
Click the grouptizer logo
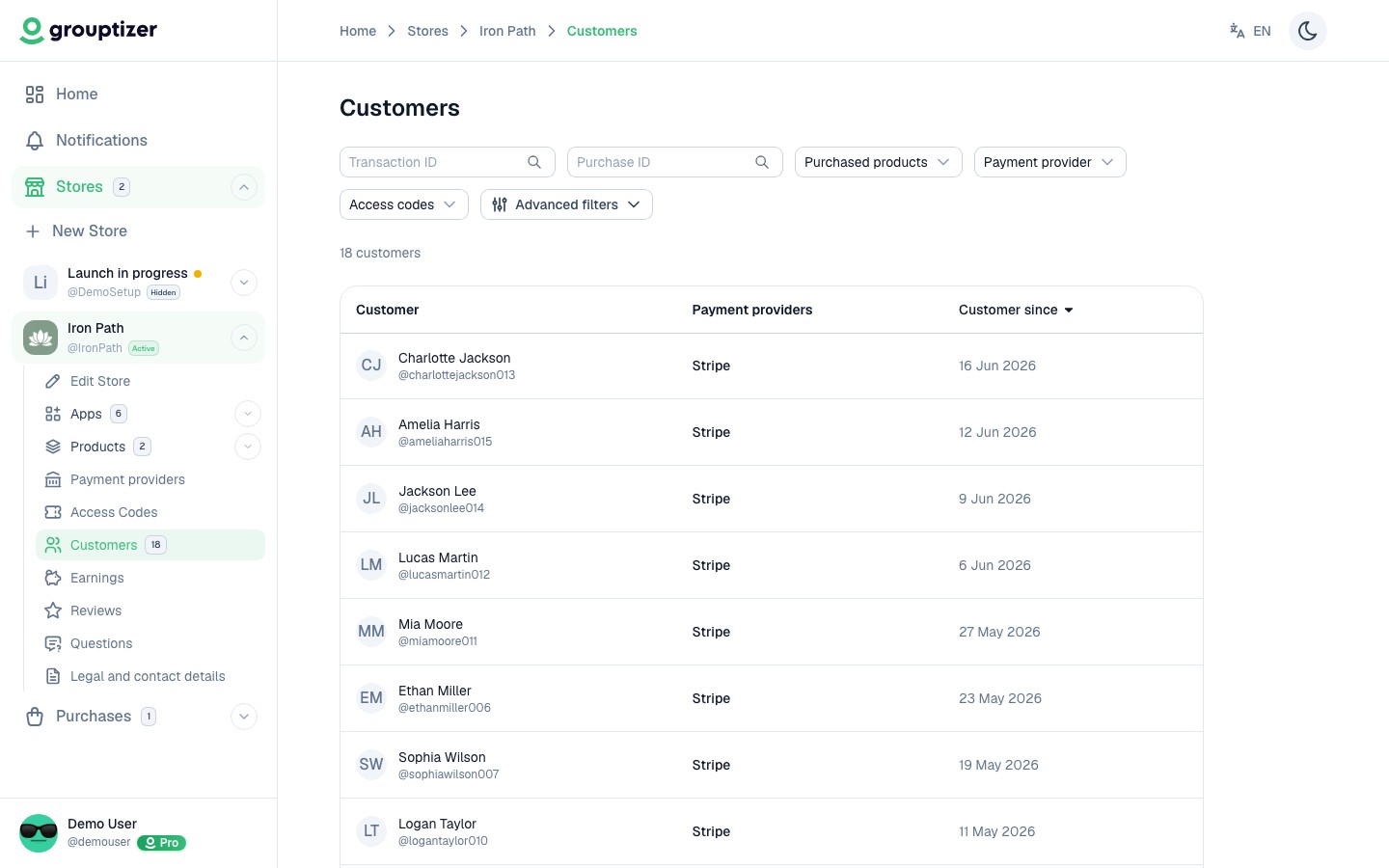tap(89, 31)
